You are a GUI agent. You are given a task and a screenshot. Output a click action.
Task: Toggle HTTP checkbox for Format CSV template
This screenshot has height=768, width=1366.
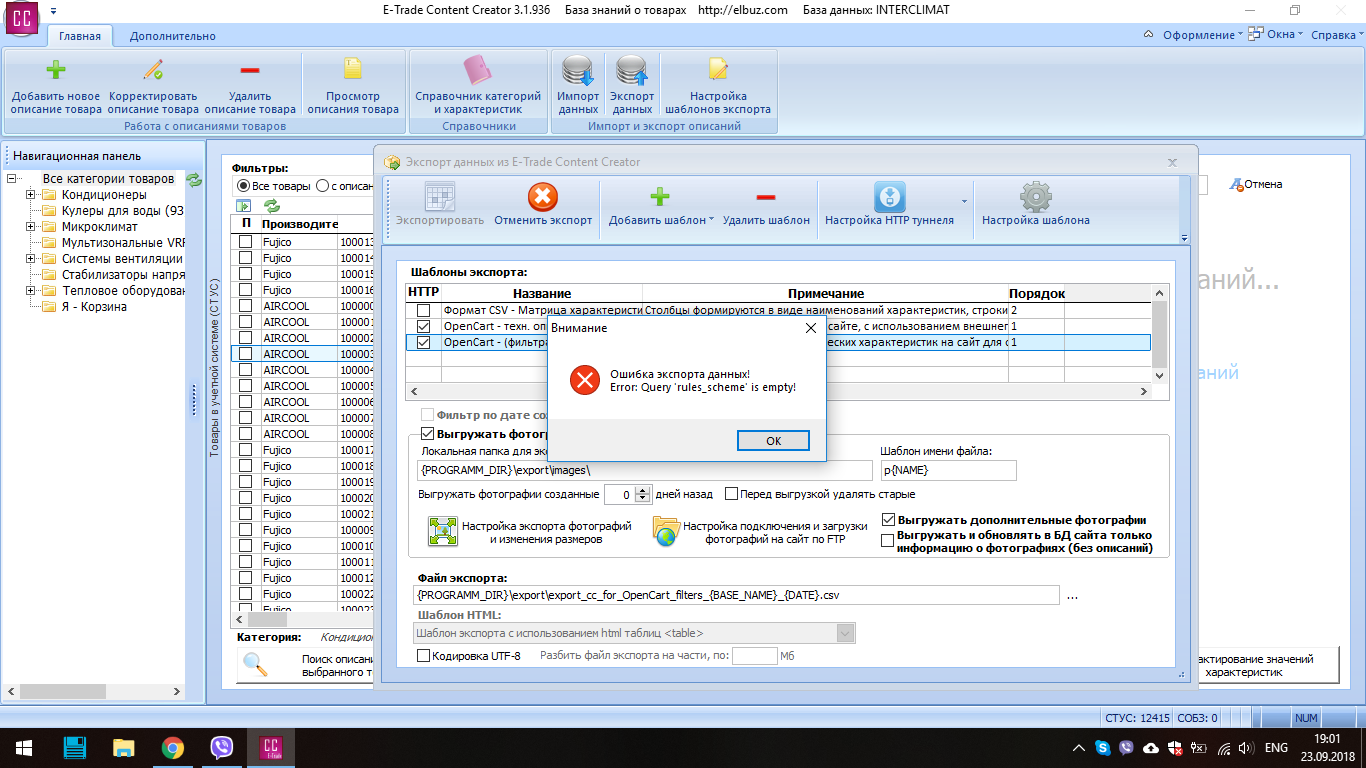[423, 311]
